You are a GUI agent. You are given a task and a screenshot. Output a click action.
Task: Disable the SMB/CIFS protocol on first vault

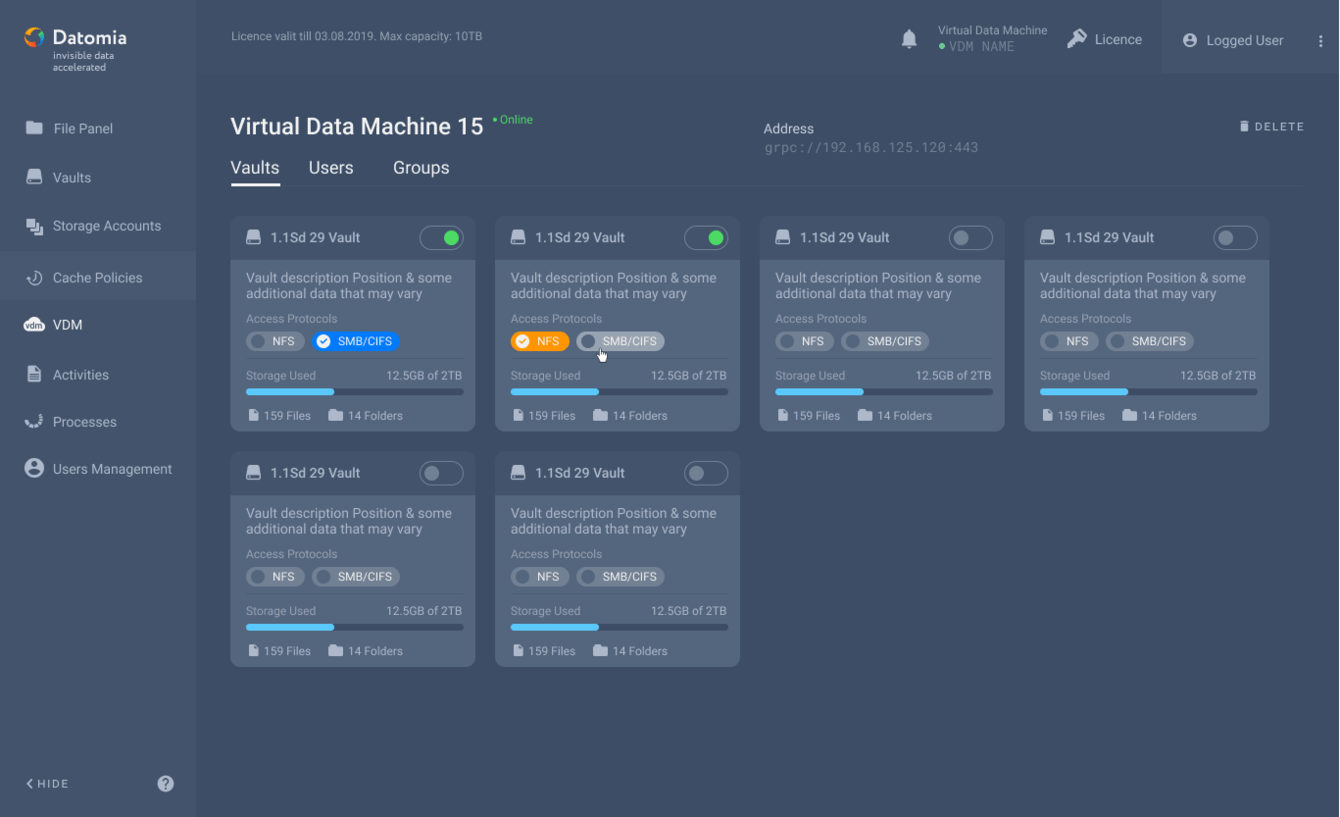tap(355, 341)
